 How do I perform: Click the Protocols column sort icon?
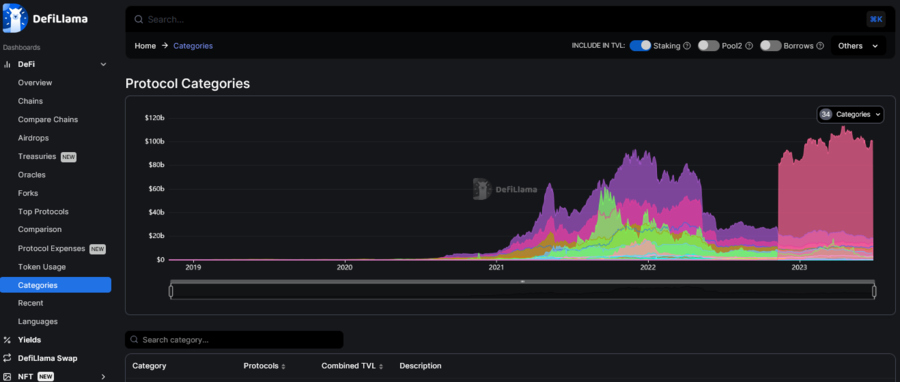(283, 366)
